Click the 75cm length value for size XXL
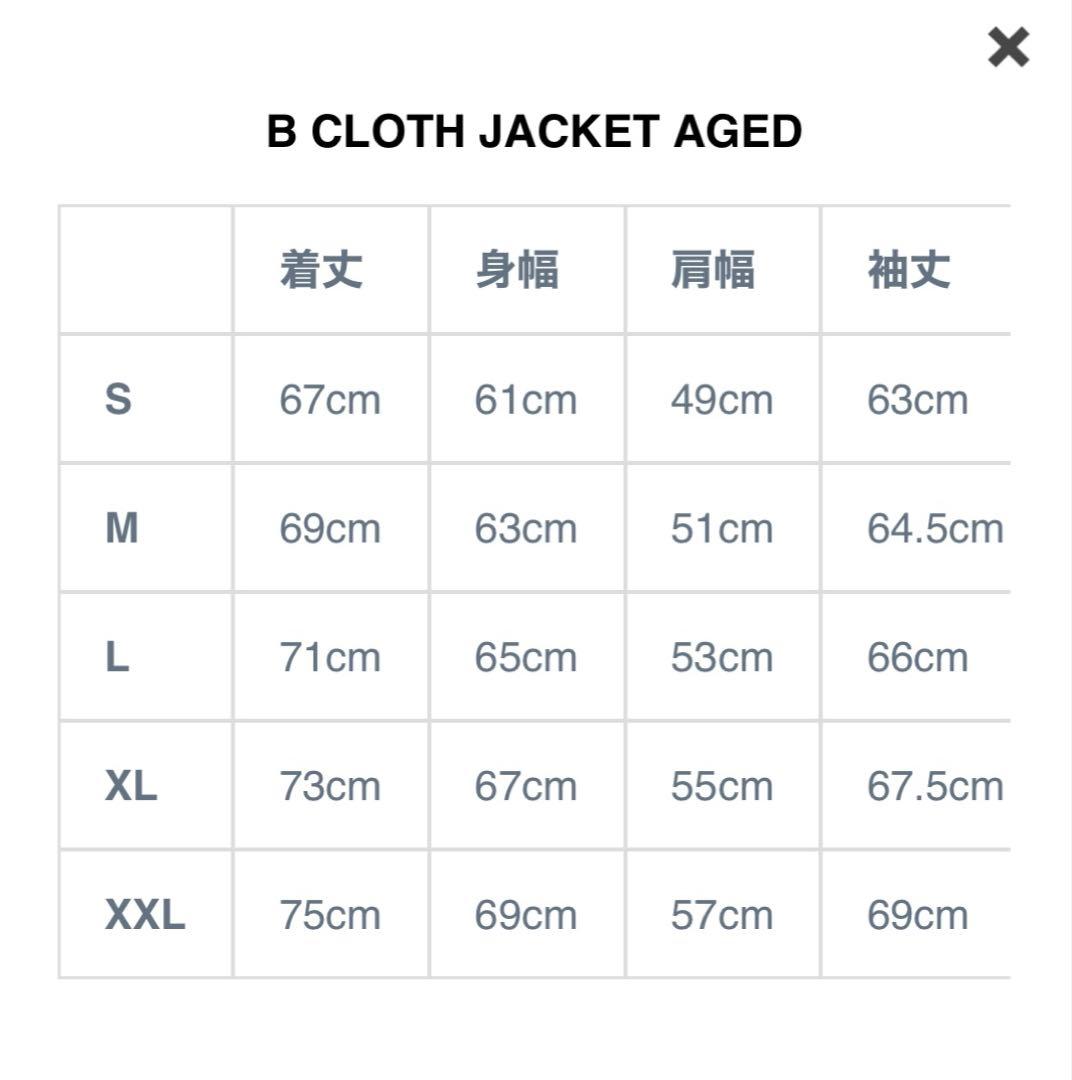Image resolution: width=1072 pixels, height=1080 pixels. pyautogui.click(x=330, y=915)
